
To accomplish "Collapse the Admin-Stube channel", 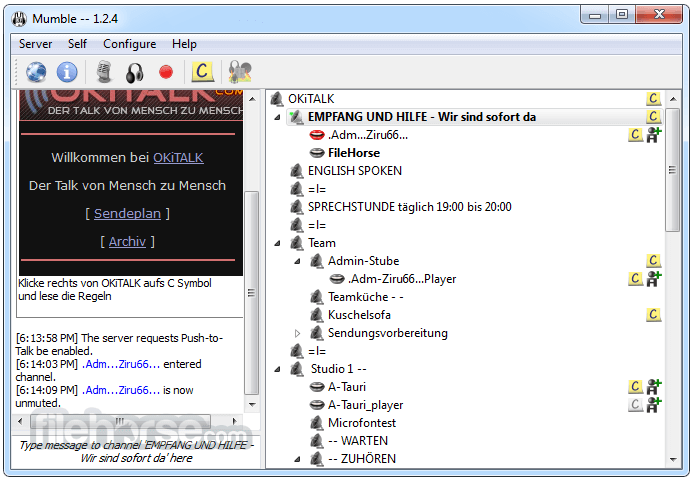I will coord(297,261).
